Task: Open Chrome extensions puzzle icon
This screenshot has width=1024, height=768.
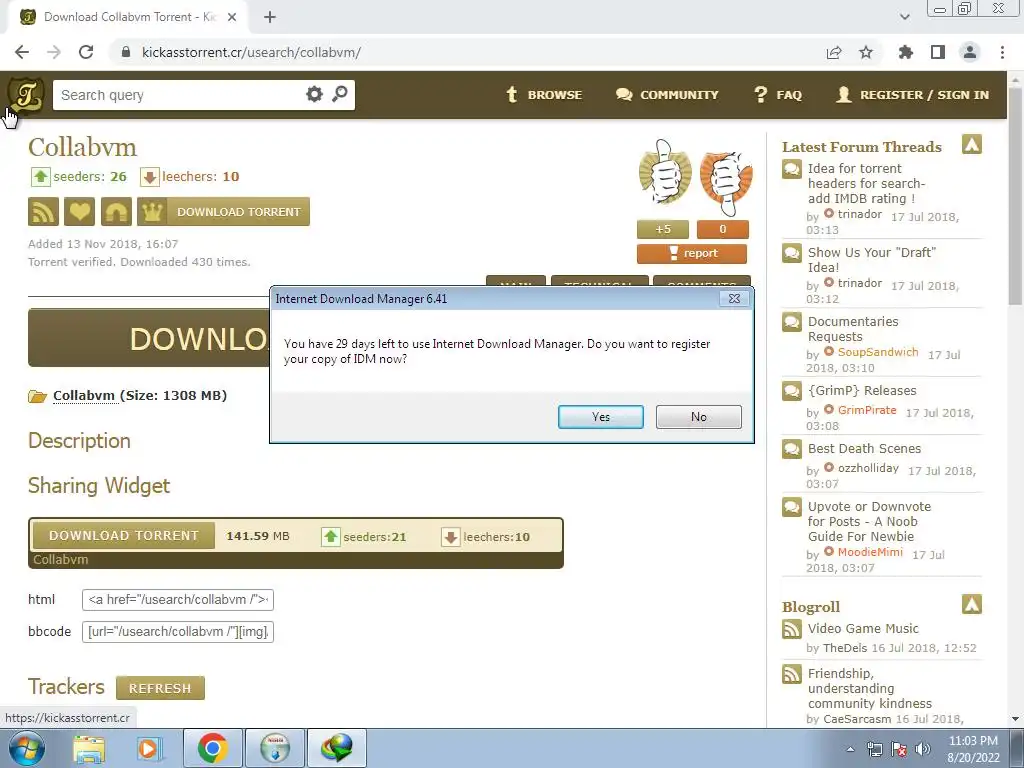Action: coord(906,52)
